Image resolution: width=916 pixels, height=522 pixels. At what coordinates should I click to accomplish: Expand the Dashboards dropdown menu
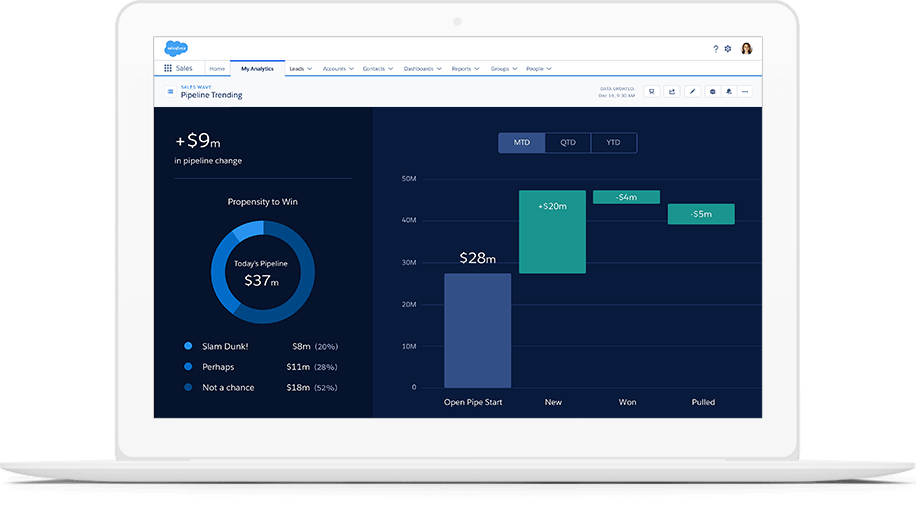point(423,69)
